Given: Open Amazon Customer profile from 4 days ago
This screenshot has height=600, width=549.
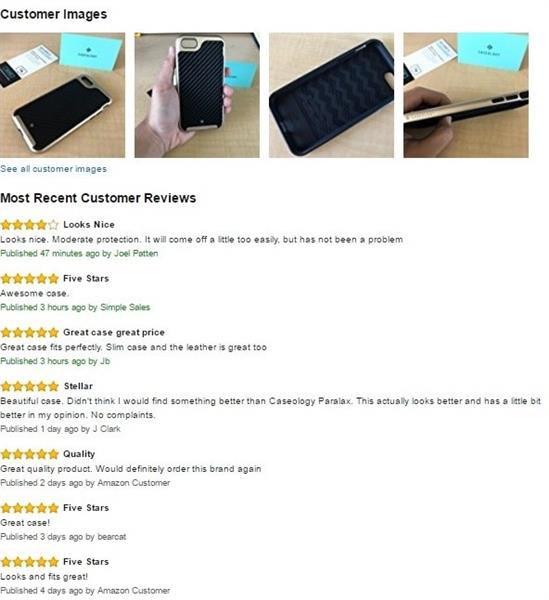Looking at the screenshot, I should [x=134, y=591].
